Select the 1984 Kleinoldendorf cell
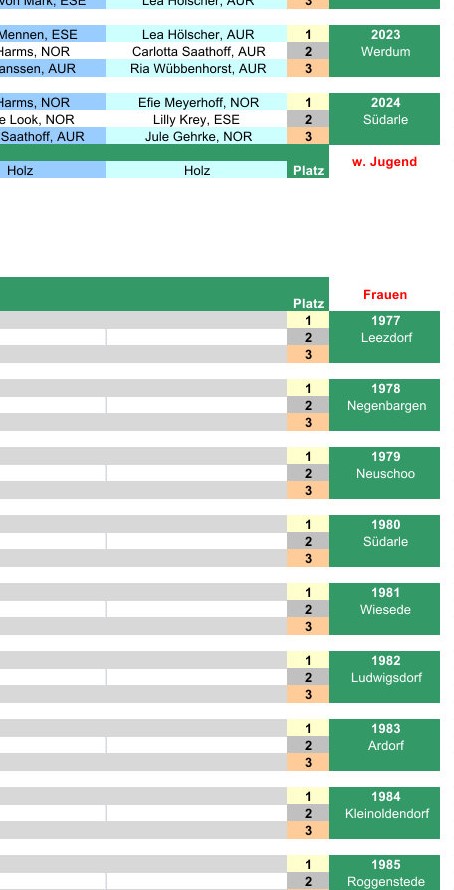Screen dimensions: 454x890 click(385, 813)
